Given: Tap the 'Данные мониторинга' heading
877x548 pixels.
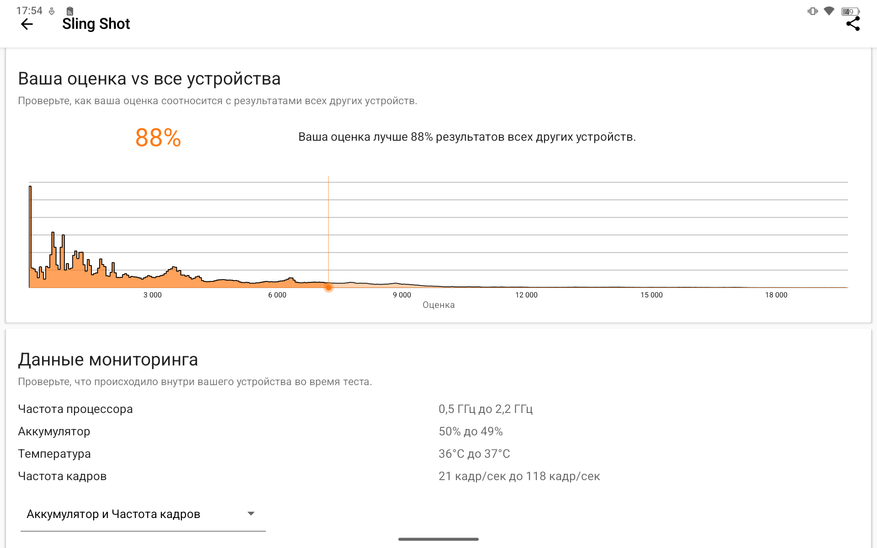Looking at the screenshot, I should pos(108,359).
